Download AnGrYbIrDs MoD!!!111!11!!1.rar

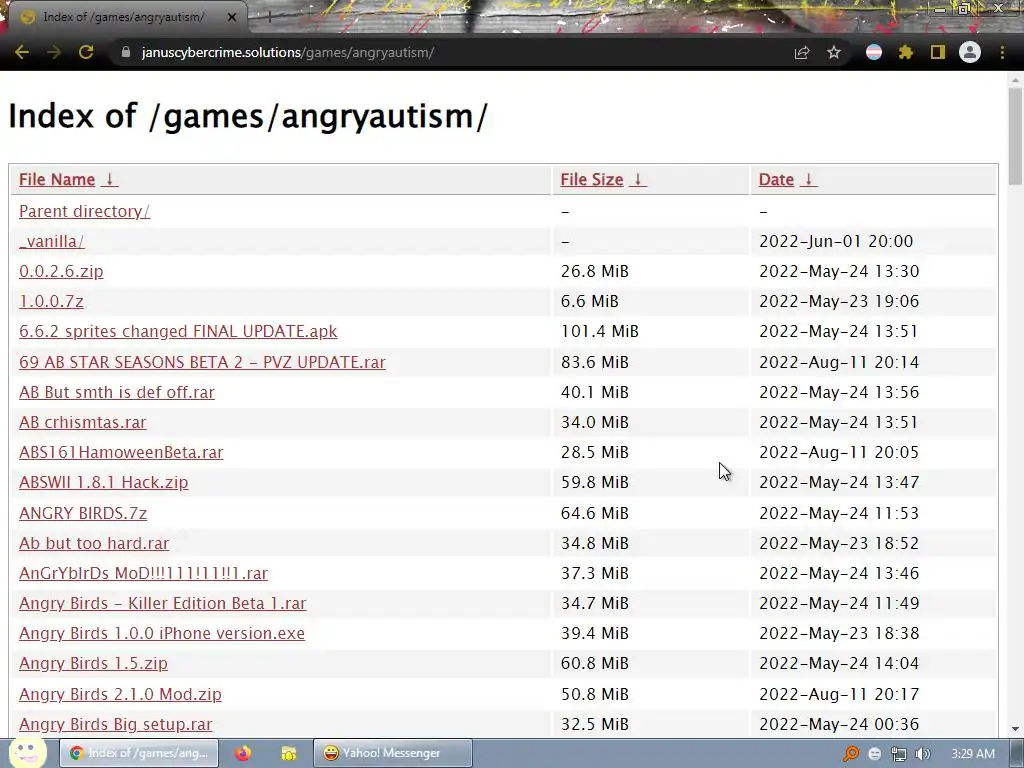143,573
